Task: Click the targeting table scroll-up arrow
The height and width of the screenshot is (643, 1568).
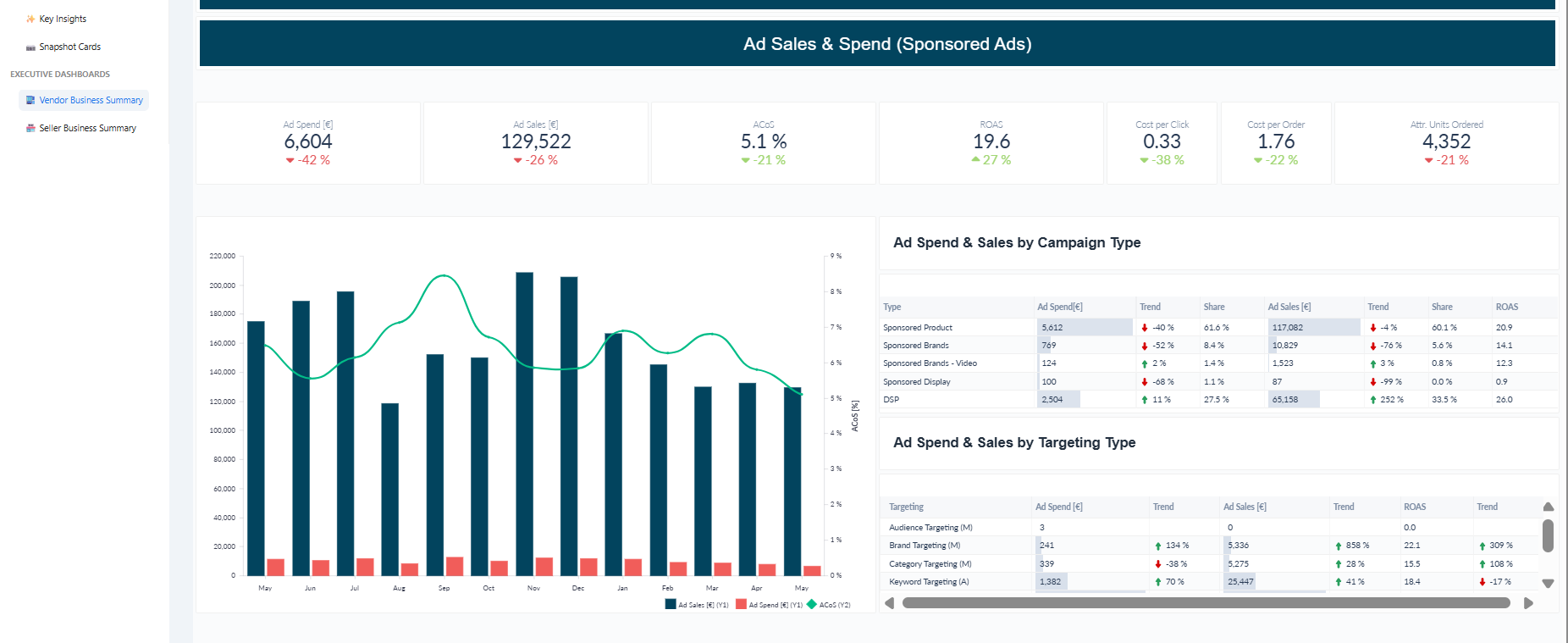Action: (x=1549, y=507)
